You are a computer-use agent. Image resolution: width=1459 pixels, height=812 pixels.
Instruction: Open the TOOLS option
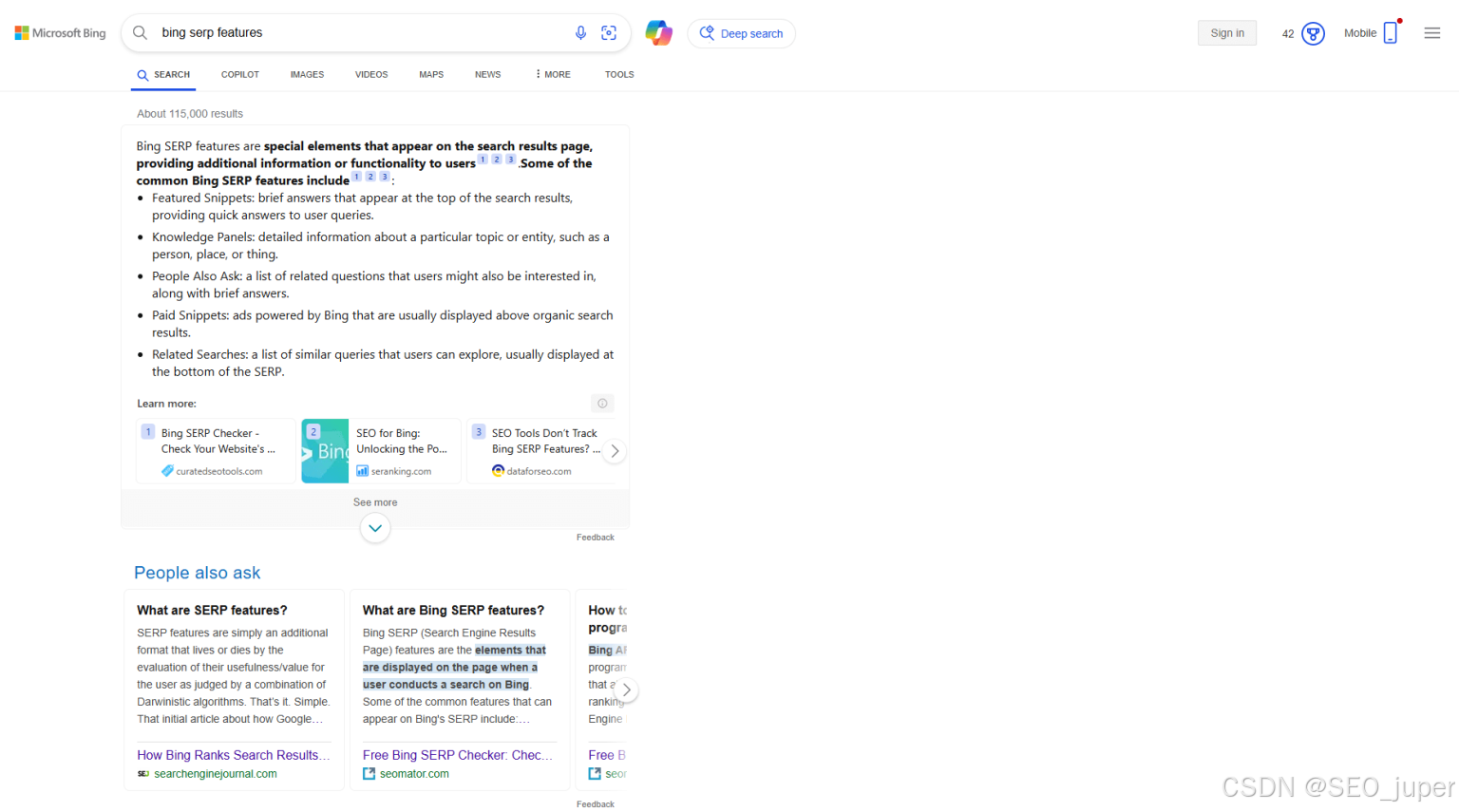[x=619, y=74]
